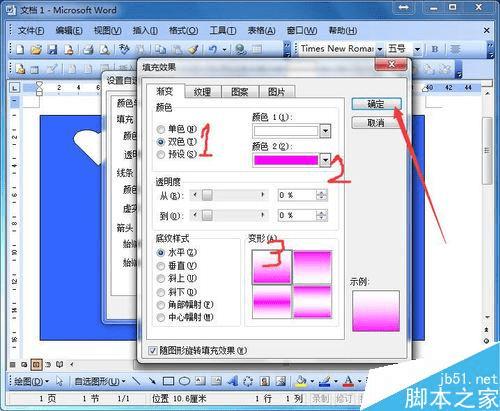The height and width of the screenshot is (411, 500).
Task: Select the 单色 (one color) radio button
Action: (161, 129)
